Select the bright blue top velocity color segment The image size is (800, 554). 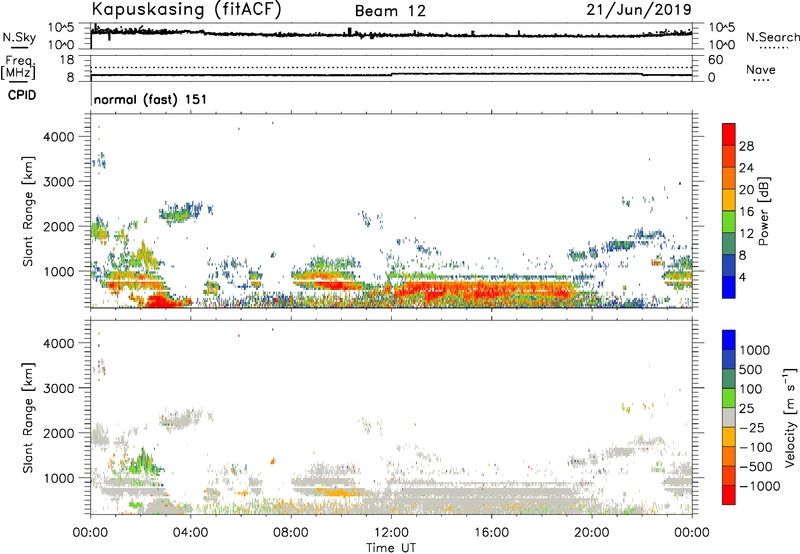729,341
